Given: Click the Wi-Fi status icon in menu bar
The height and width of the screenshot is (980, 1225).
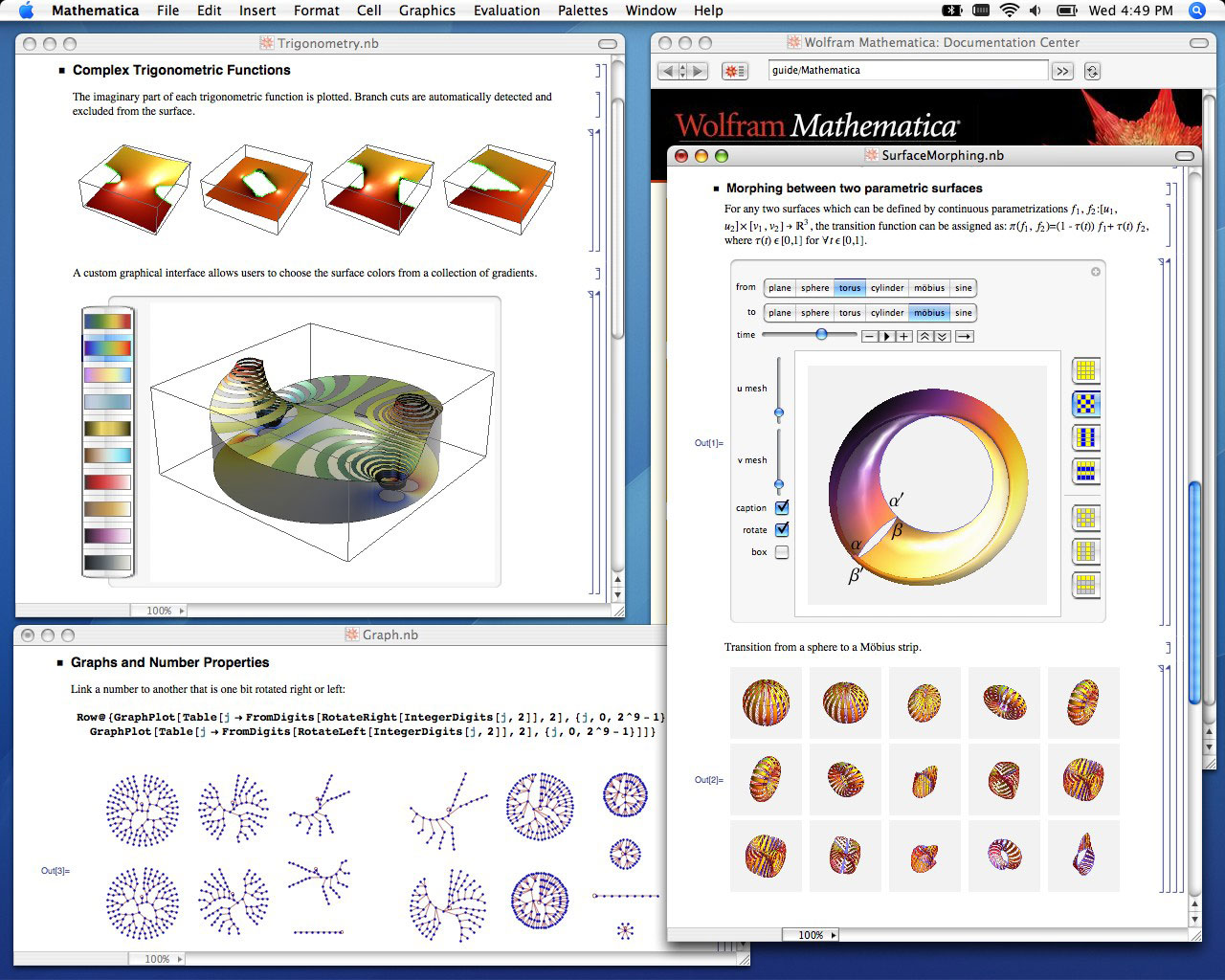Looking at the screenshot, I should pos(1009,11).
